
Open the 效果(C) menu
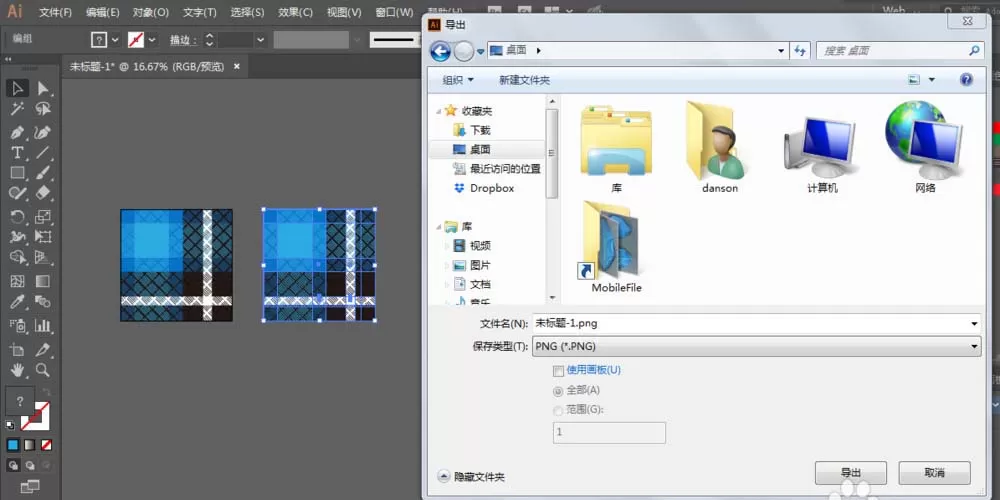tap(296, 12)
